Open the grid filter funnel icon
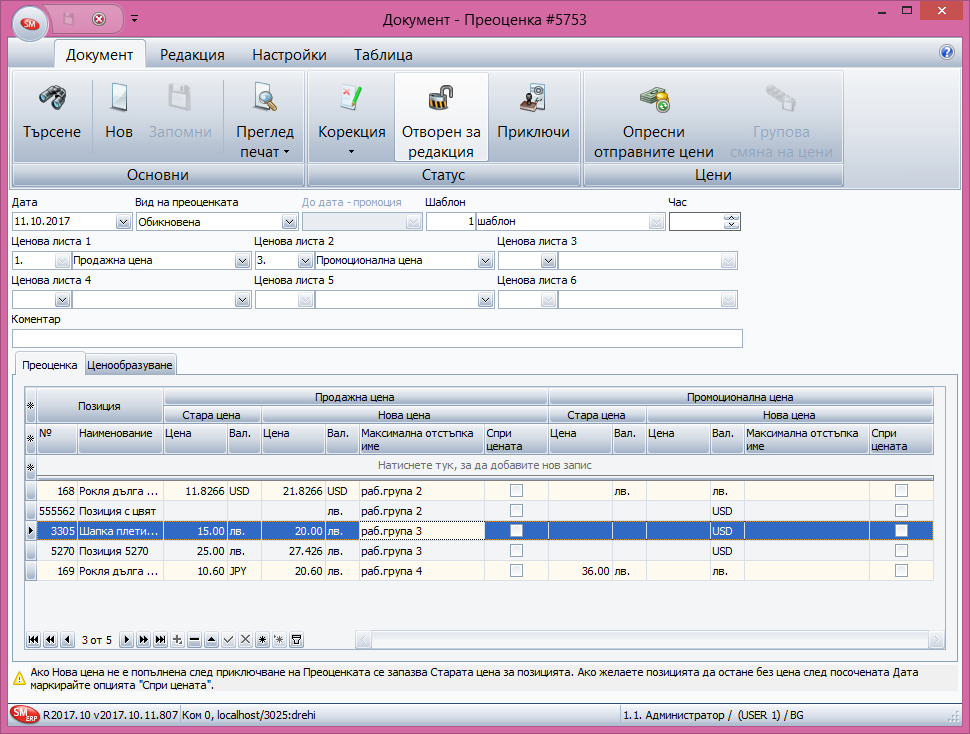 click(296, 639)
